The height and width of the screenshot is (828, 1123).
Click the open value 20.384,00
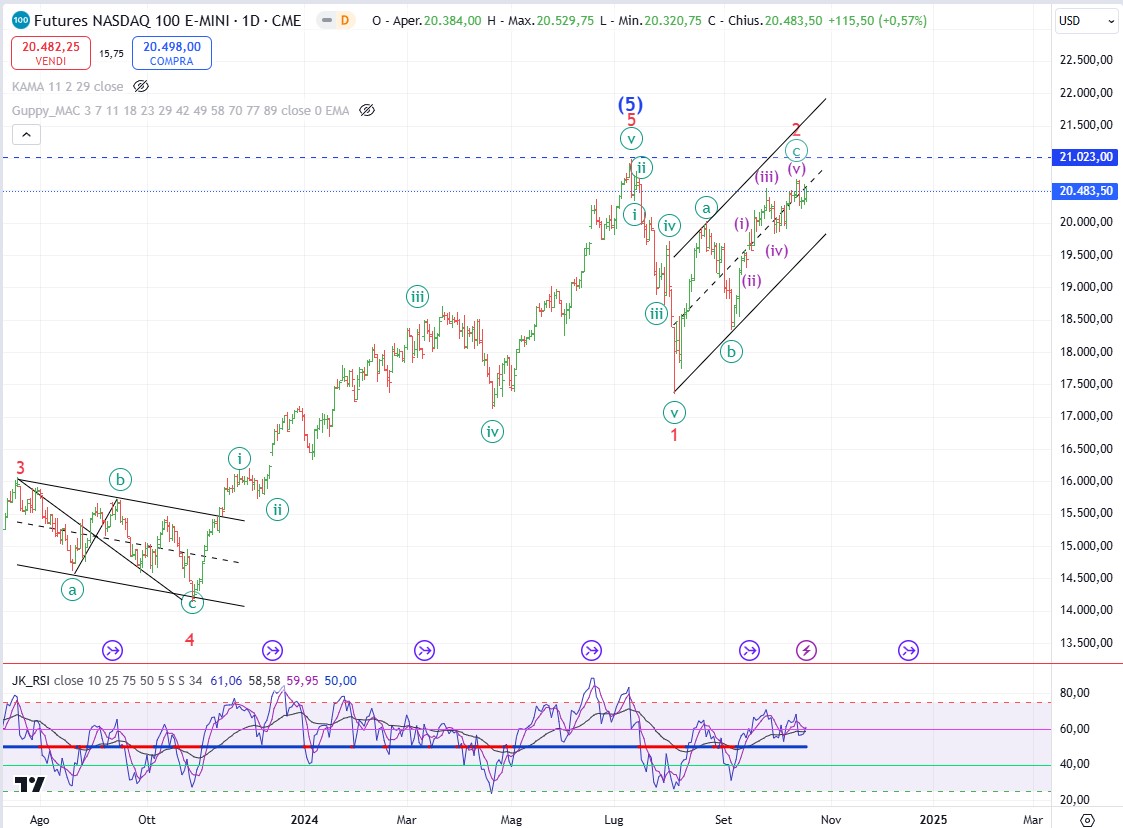(x=453, y=21)
